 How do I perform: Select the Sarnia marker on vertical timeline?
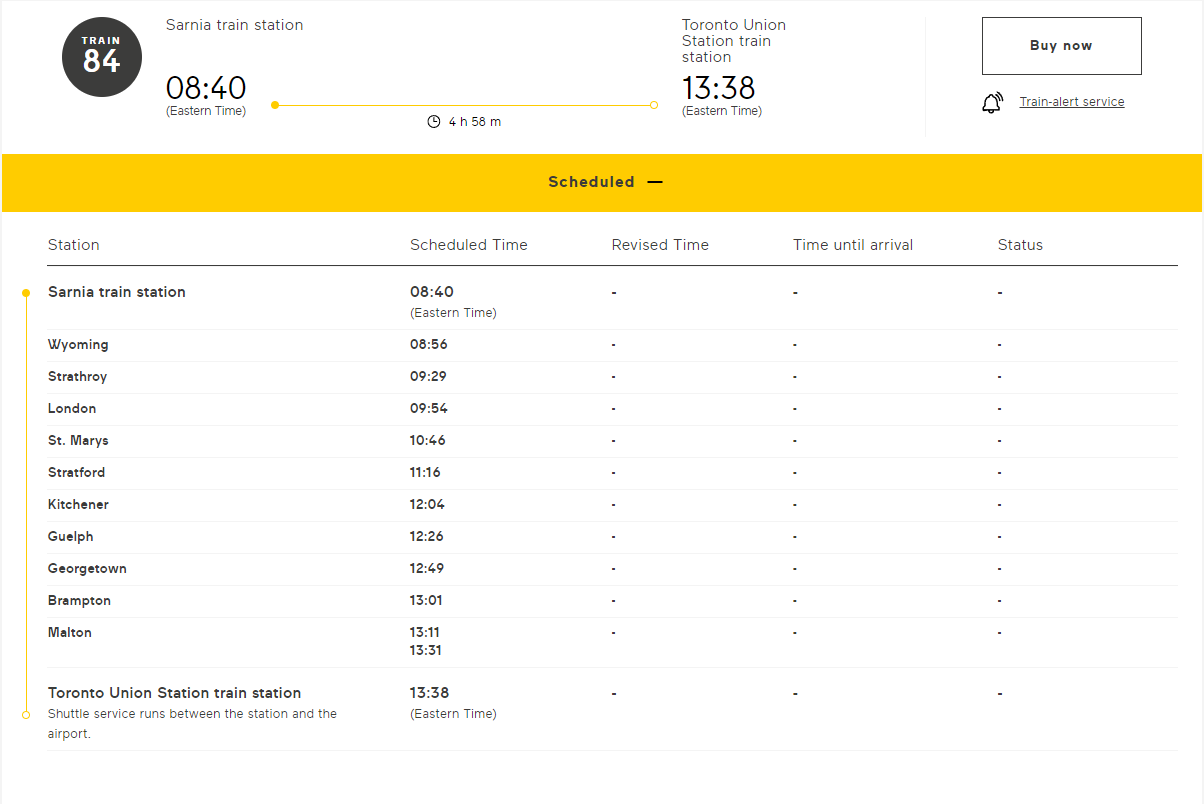pyautogui.click(x=26, y=293)
